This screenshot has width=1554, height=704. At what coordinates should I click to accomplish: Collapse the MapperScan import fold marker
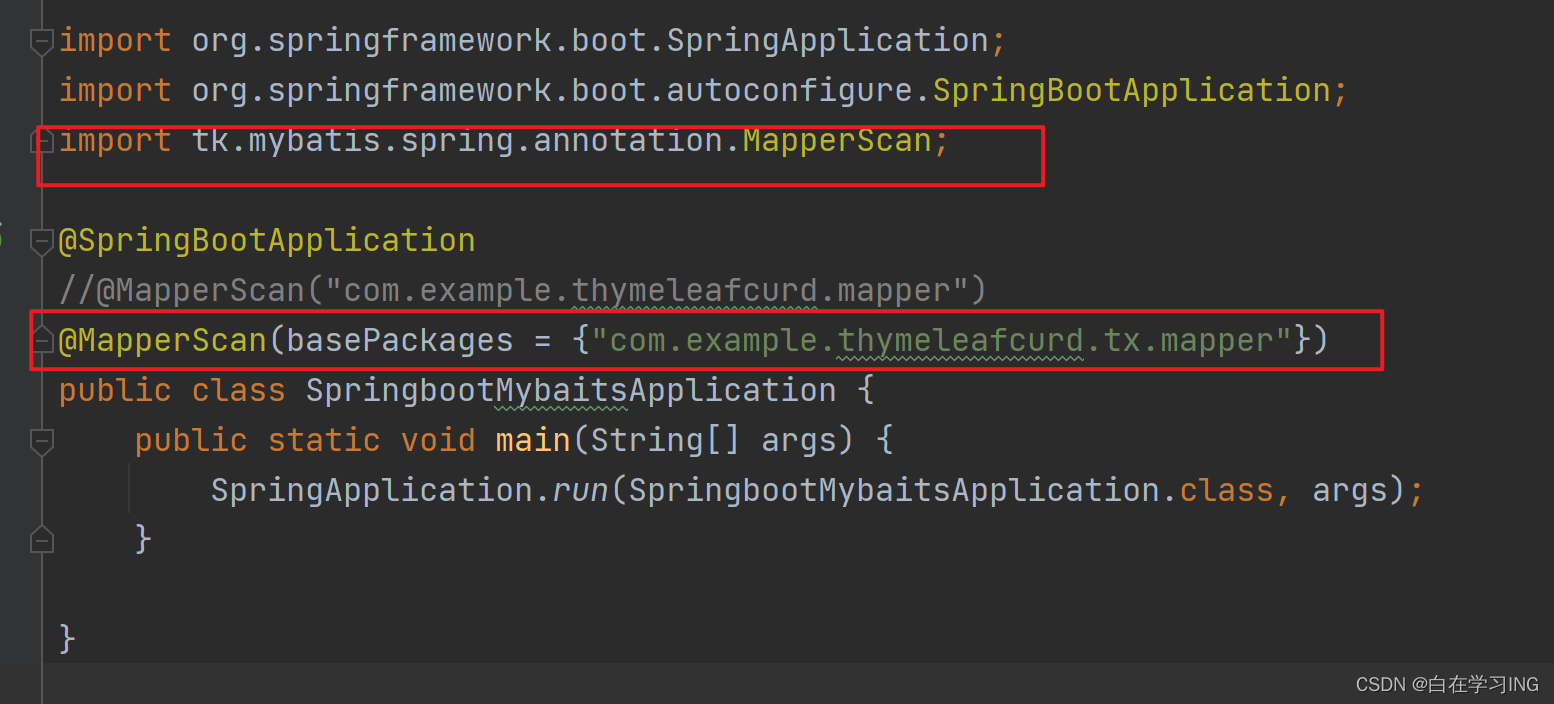click(41, 142)
